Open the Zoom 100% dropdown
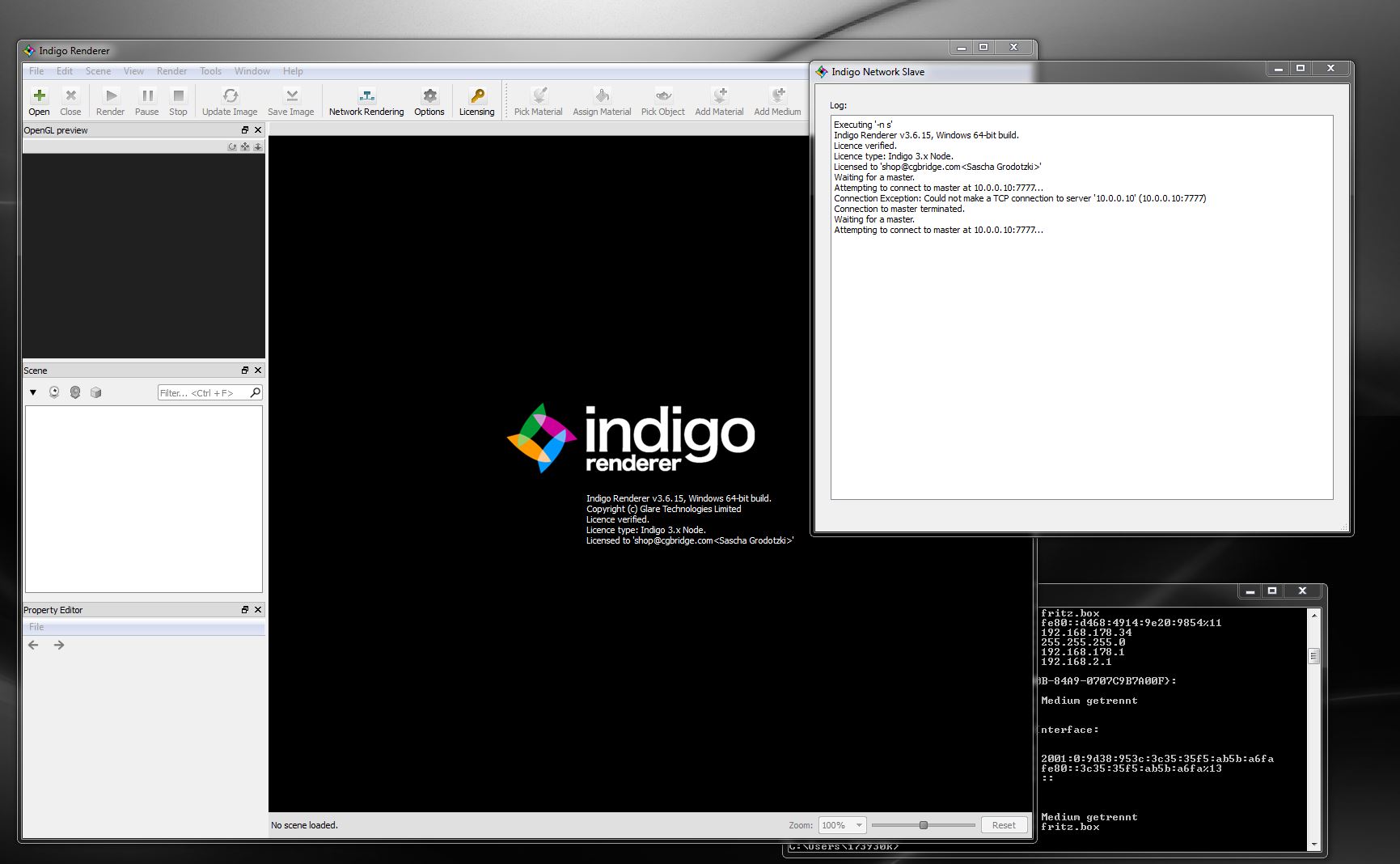This screenshot has height=864, width=1400. point(842,825)
